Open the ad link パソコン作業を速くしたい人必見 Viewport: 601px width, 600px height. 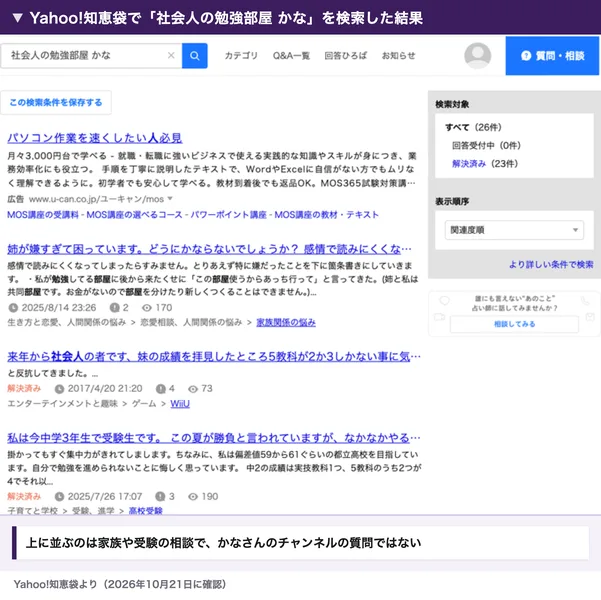click(95, 138)
